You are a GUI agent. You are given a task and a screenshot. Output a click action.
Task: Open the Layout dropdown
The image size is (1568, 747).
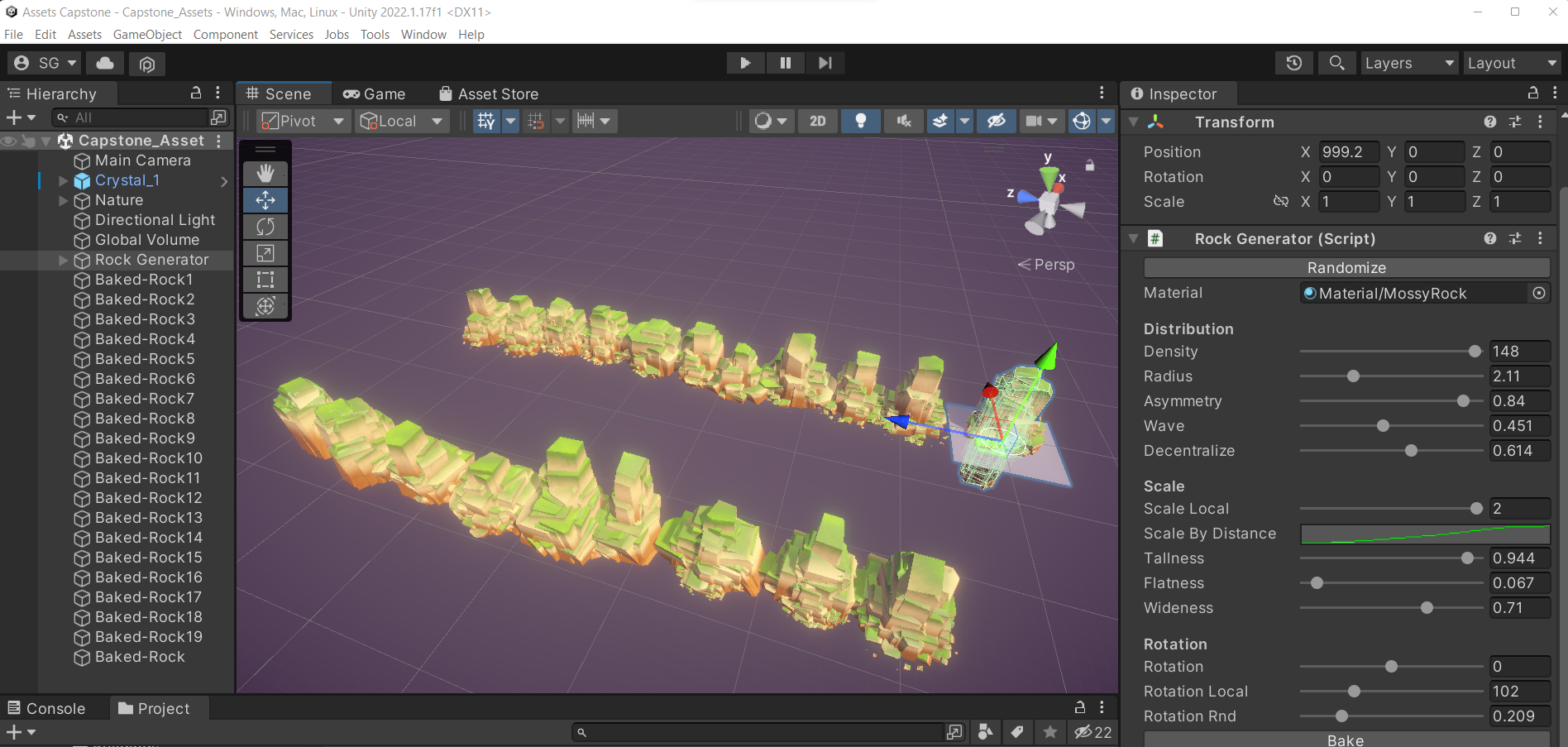pos(1511,63)
